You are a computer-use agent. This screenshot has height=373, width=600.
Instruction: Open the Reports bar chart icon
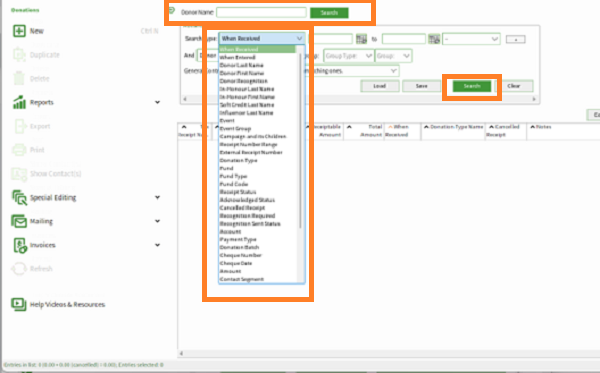pos(19,102)
